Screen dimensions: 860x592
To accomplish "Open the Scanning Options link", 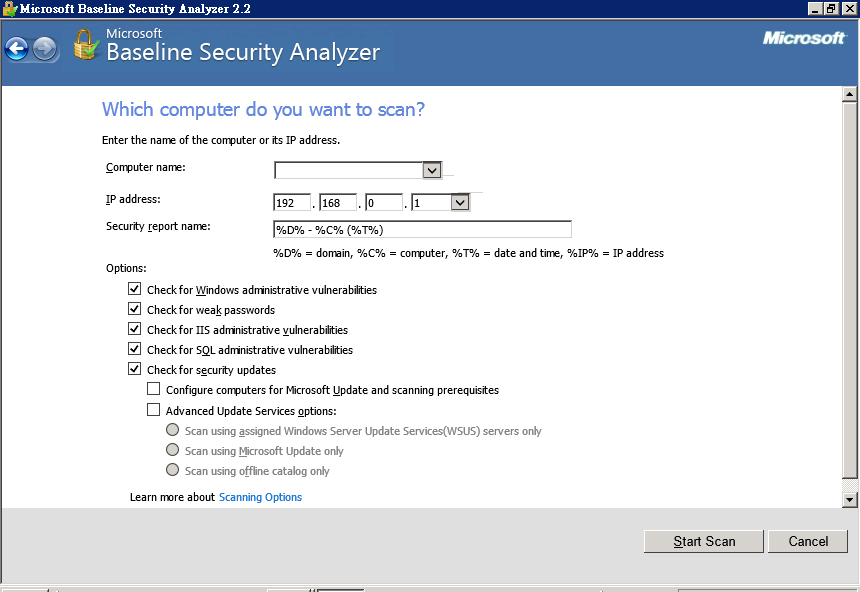I will [x=260, y=496].
